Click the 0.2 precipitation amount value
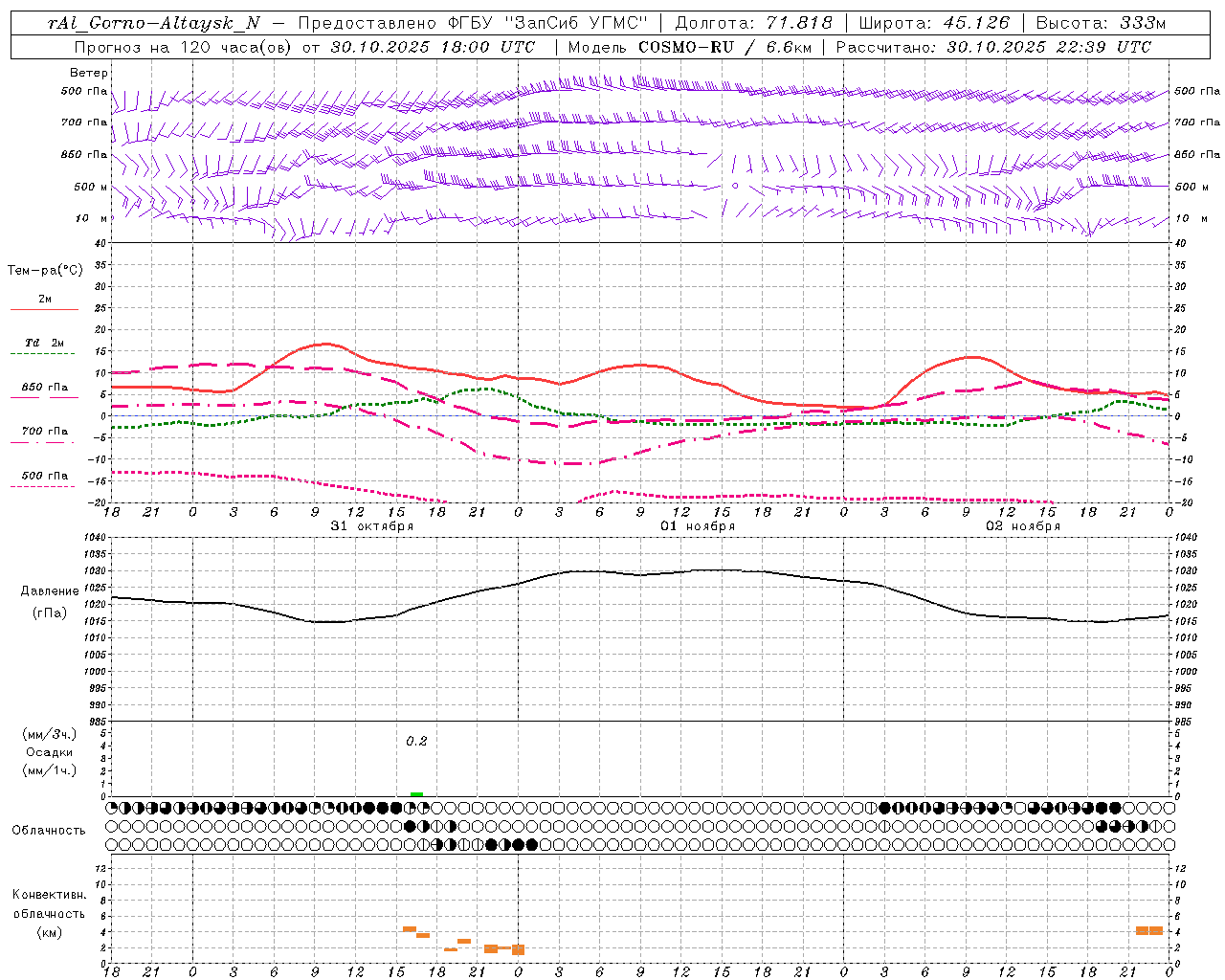 [416, 741]
